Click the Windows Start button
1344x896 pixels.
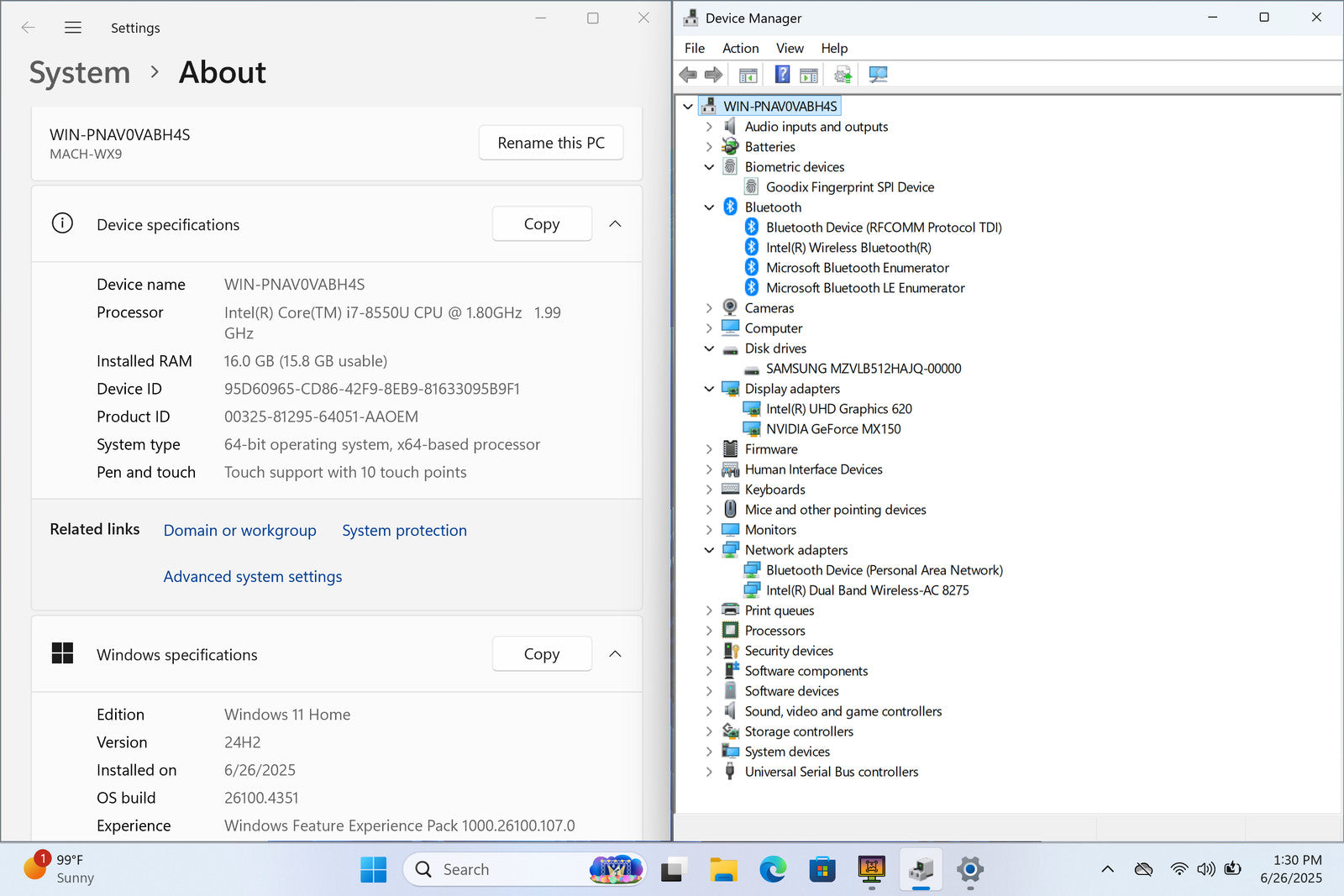click(373, 870)
